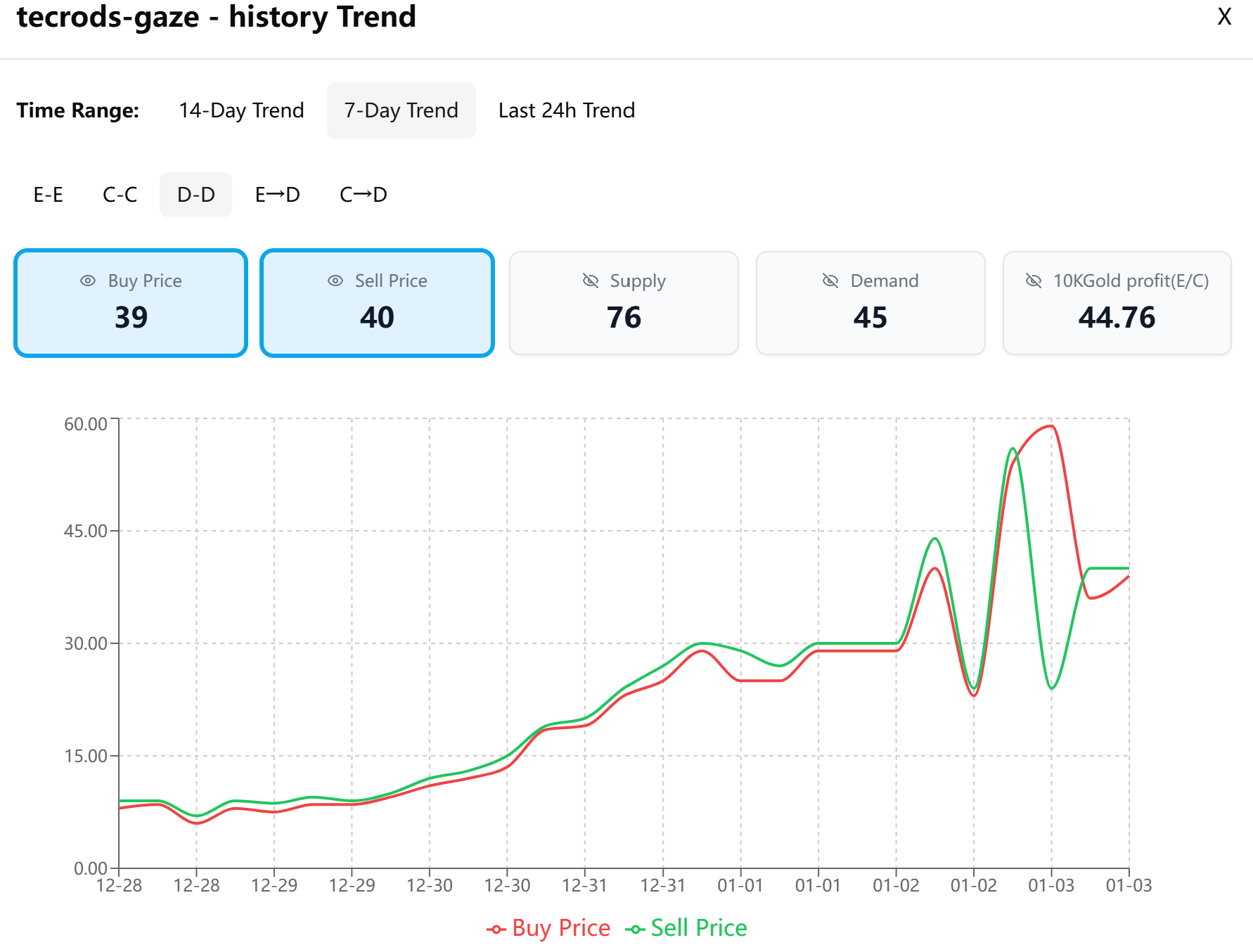Select the C-C price mode

(120, 195)
